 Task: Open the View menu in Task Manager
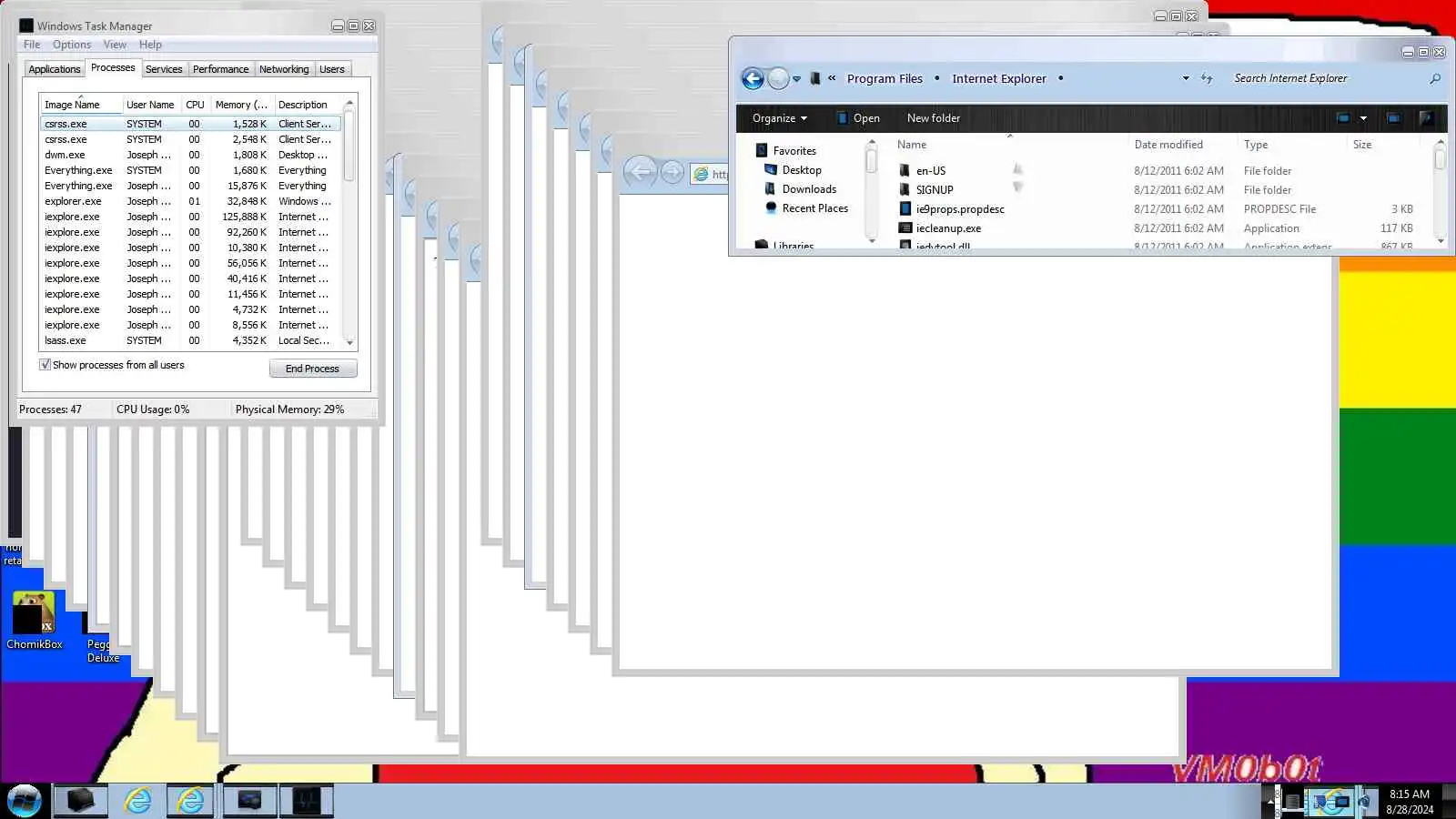point(115,45)
